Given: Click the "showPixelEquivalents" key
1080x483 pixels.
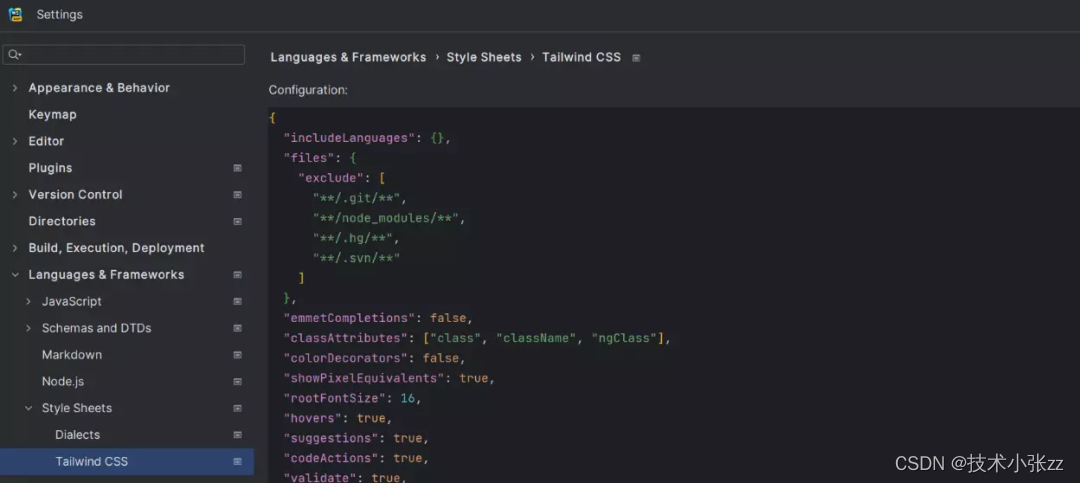Looking at the screenshot, I should pyautogui.click(x=366, y=378).
